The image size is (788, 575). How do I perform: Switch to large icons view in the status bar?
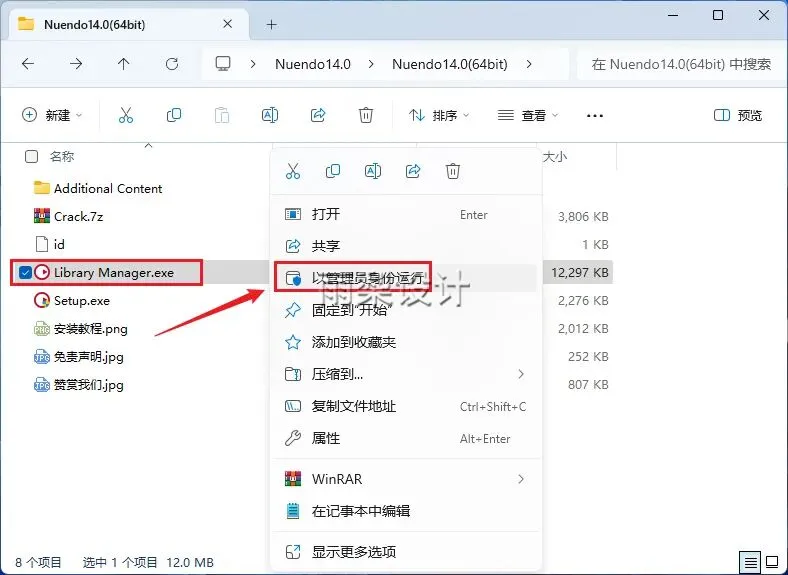click(772, 562)
